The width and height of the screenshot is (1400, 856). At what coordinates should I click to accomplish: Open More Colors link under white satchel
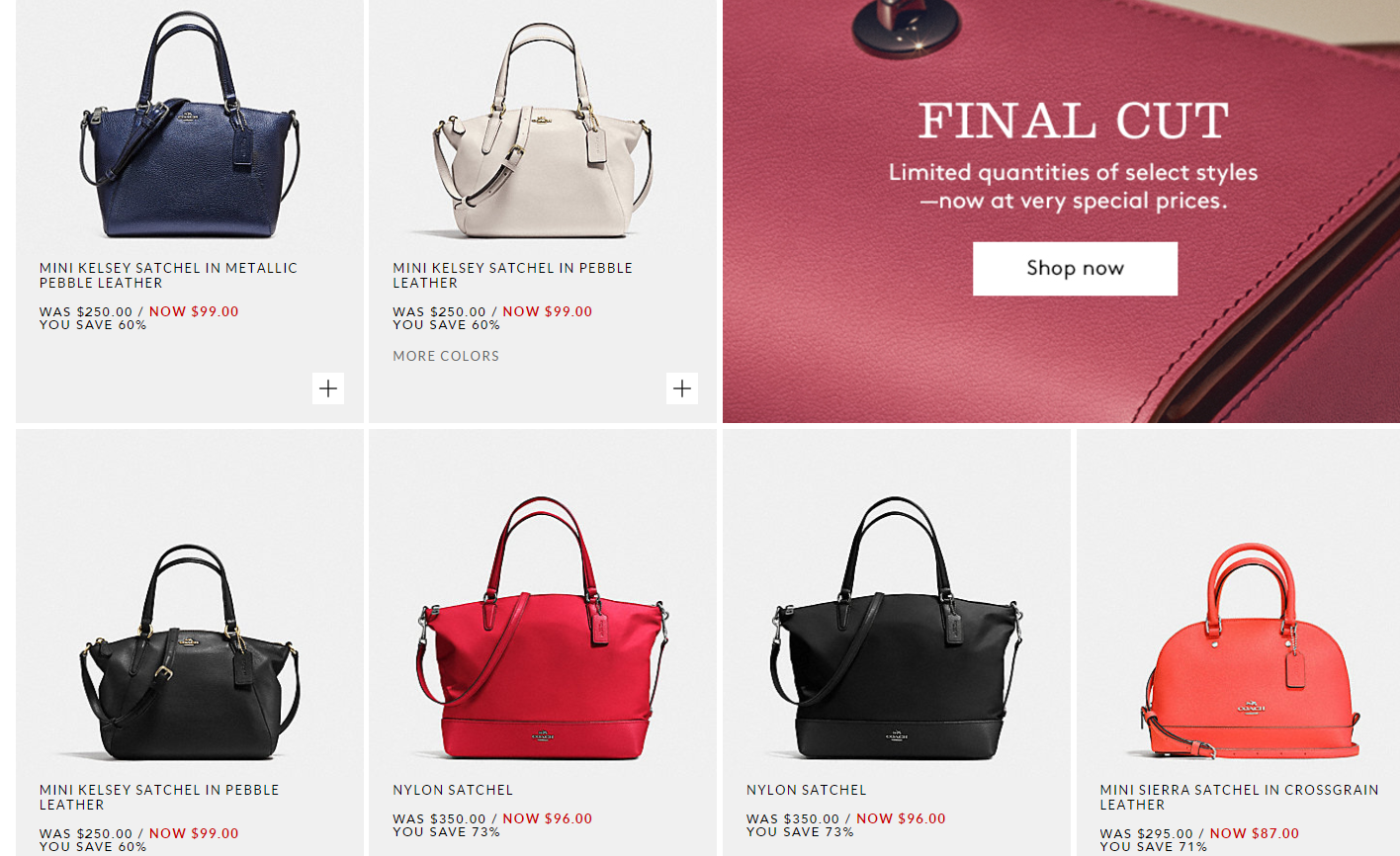[x=446, y=356]
